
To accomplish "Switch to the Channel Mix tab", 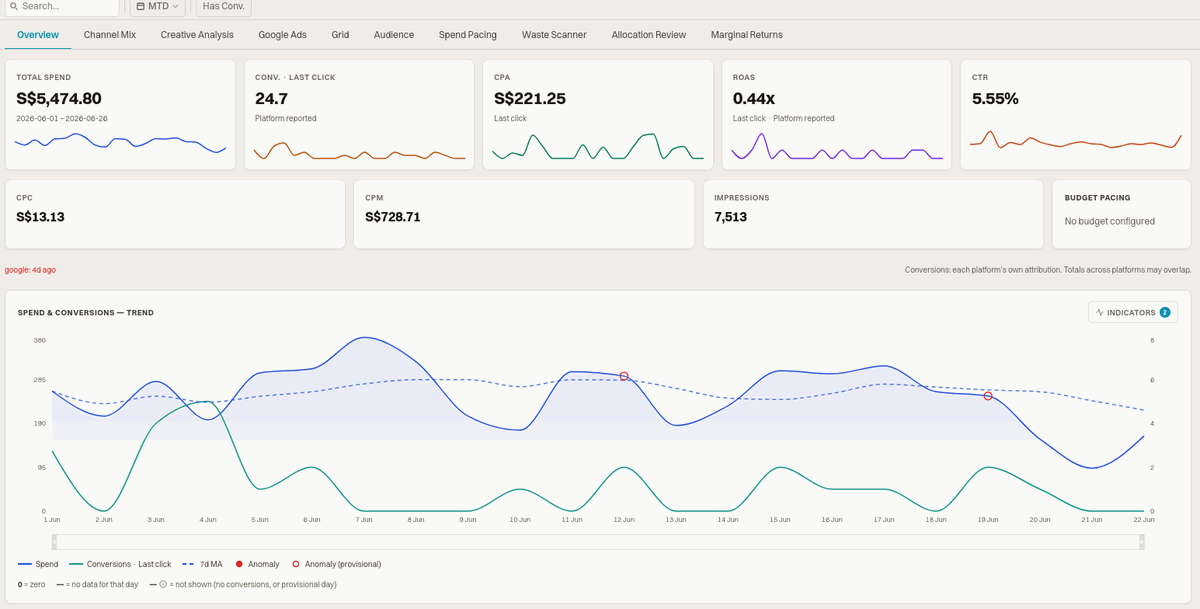I will 110,35.
